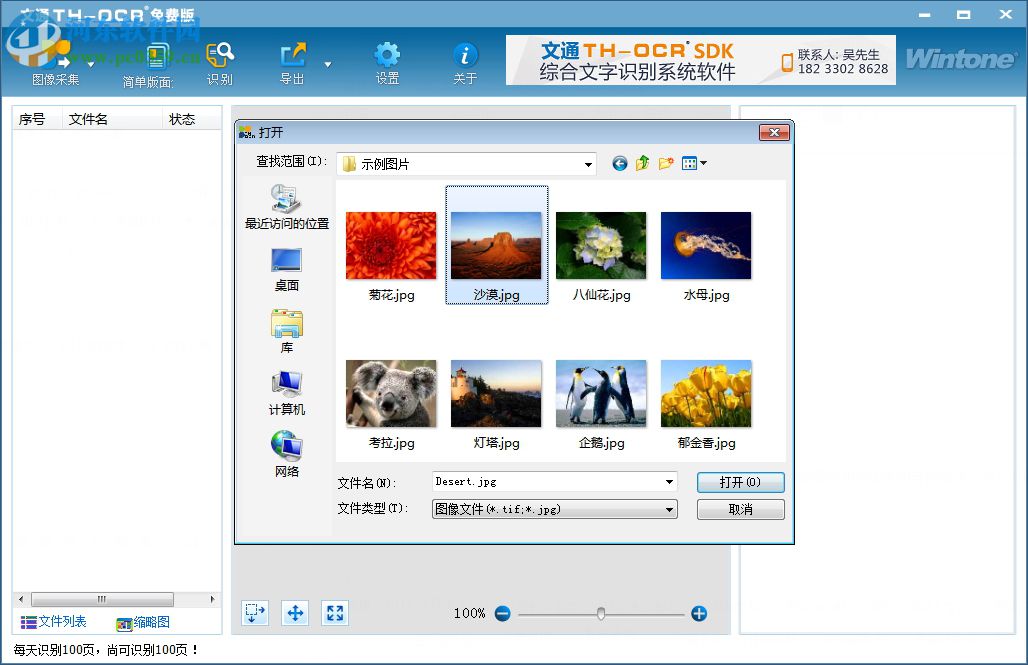Screen dimensions: 1028x665
Task: Export results using the 导出 icon
Action: pyautogui.click(x=292, y=55)
